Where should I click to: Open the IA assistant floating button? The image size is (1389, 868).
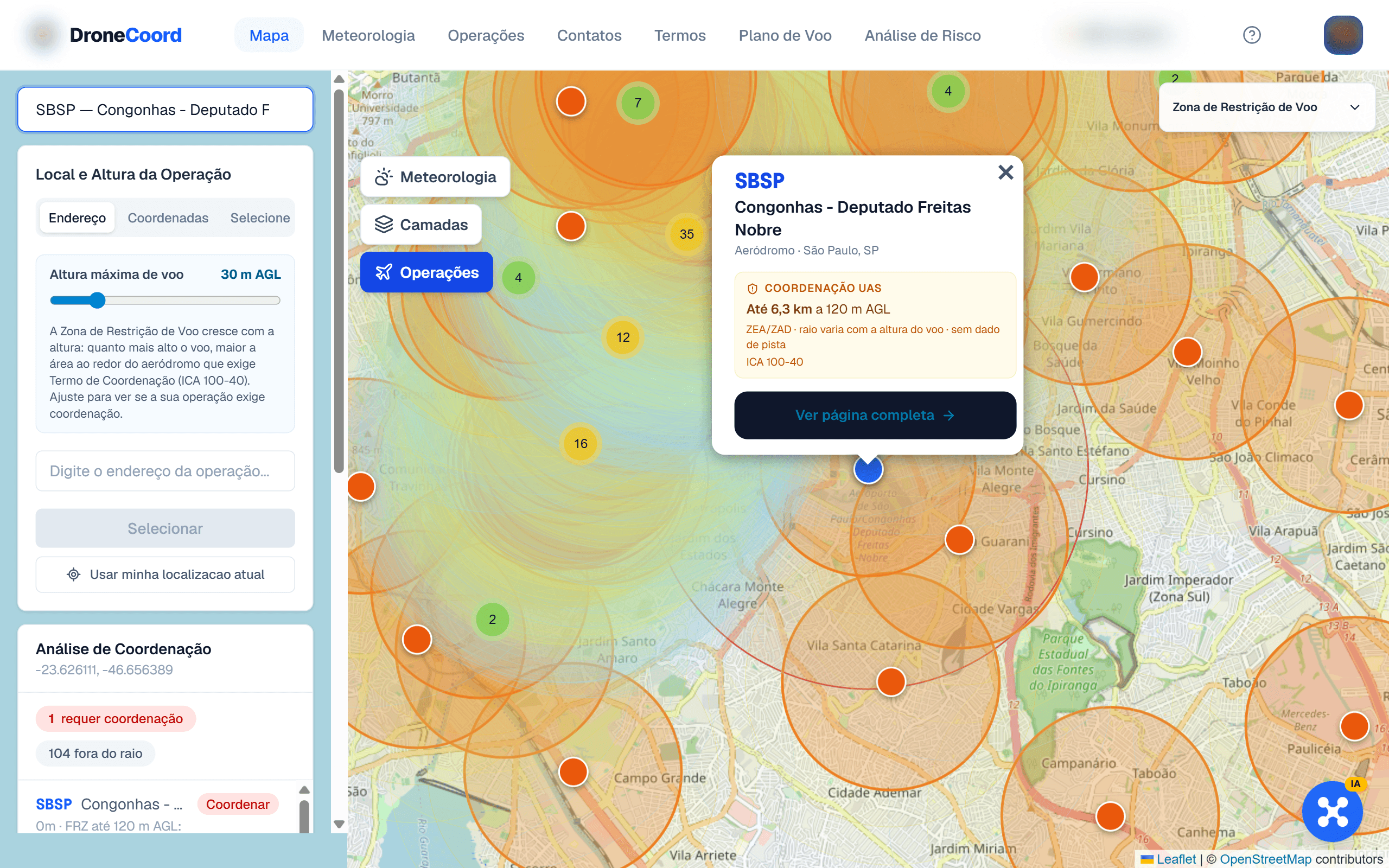tap(1331, 810)
